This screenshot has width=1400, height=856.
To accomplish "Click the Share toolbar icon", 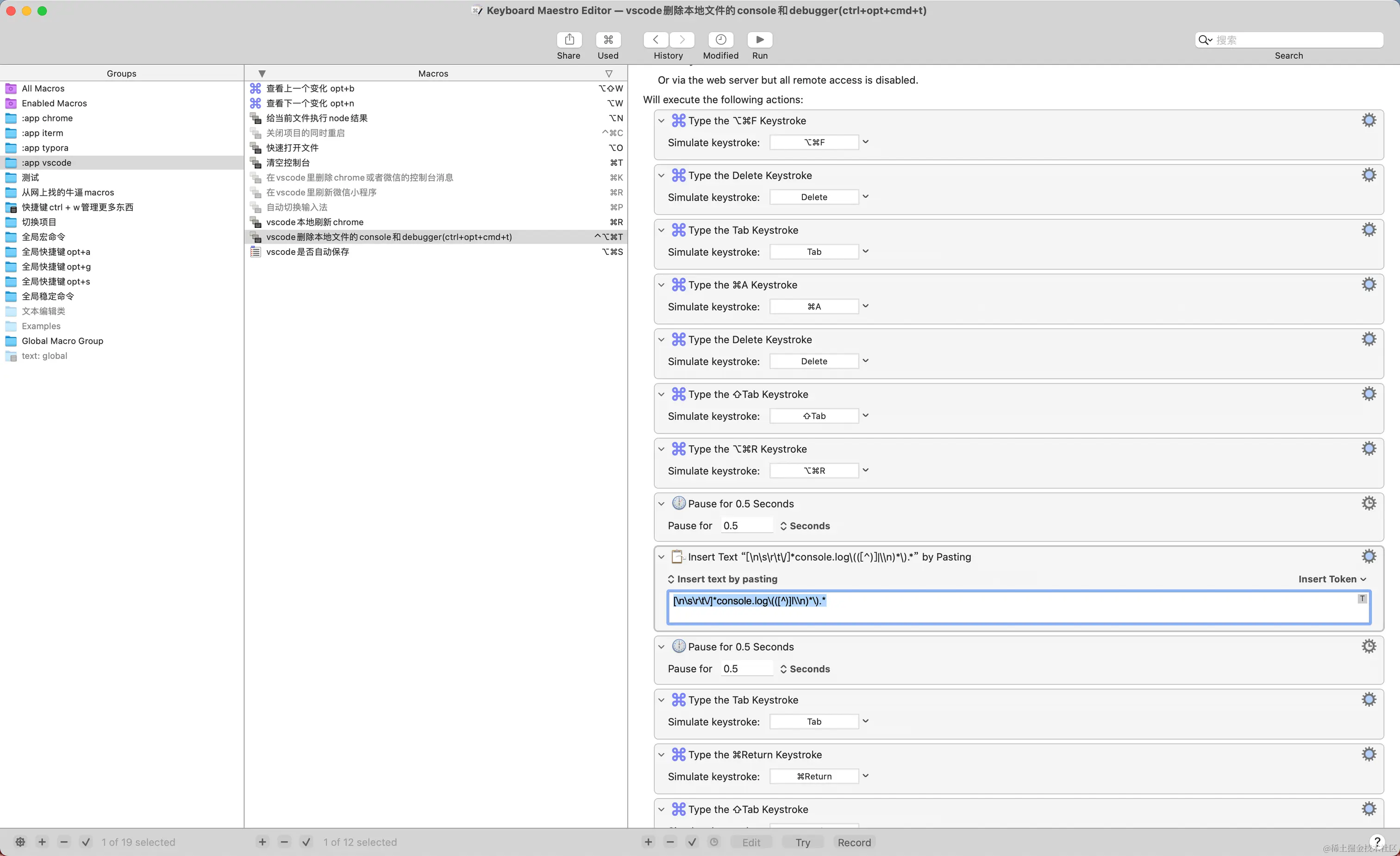I will (569, 39).
